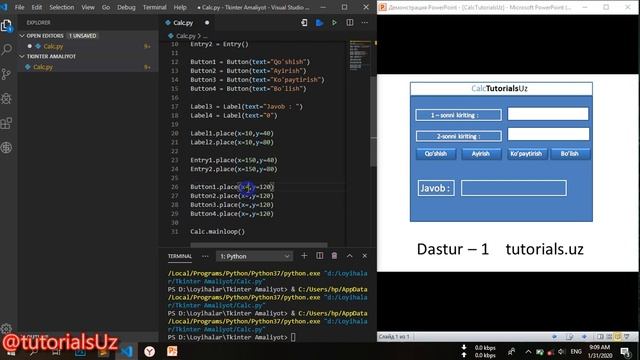
Task: Close the terminal panel
Action: coord(364,256)
